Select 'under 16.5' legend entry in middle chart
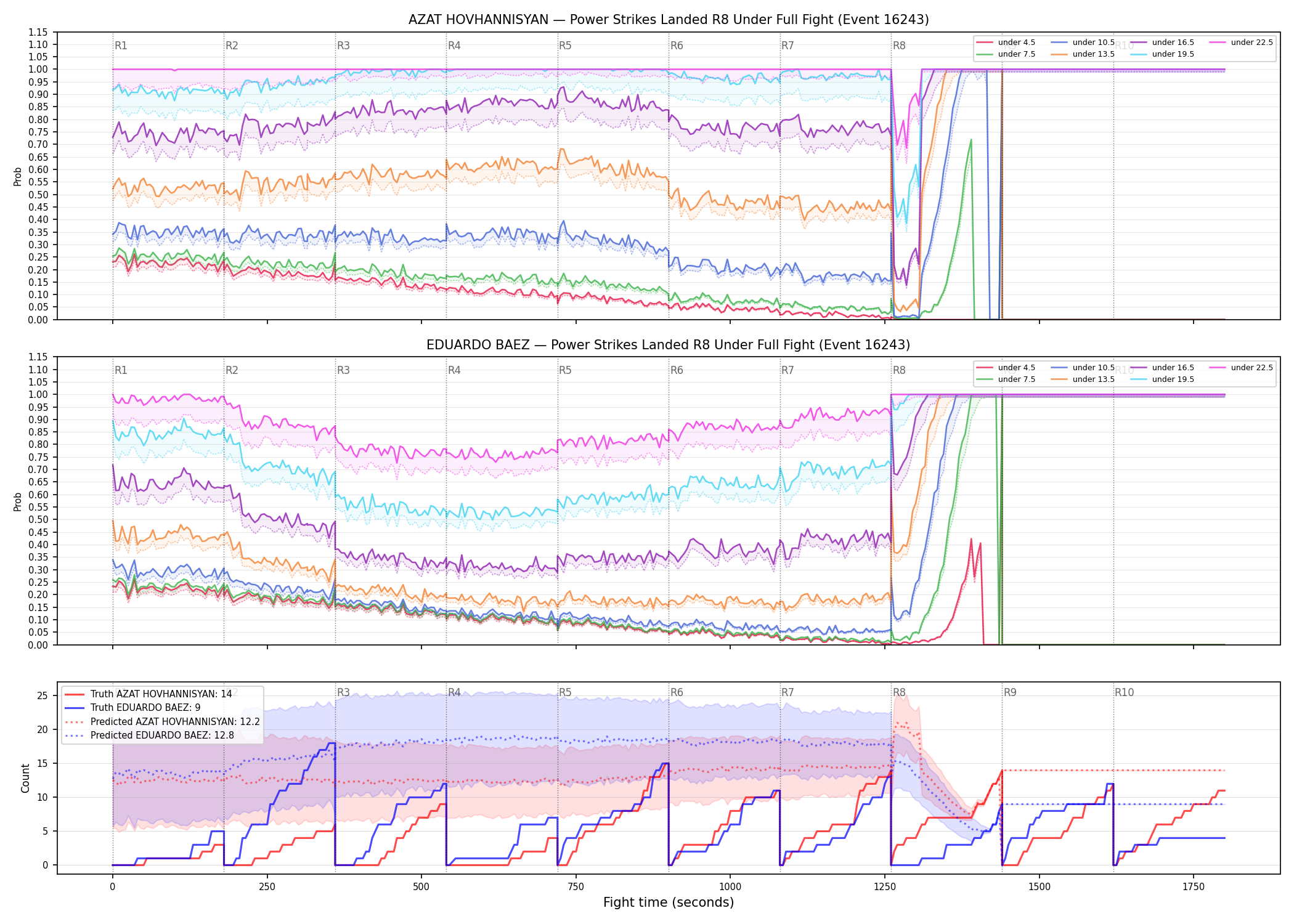The width and height of the screenshot is (1294, 924). point(1163,368)
